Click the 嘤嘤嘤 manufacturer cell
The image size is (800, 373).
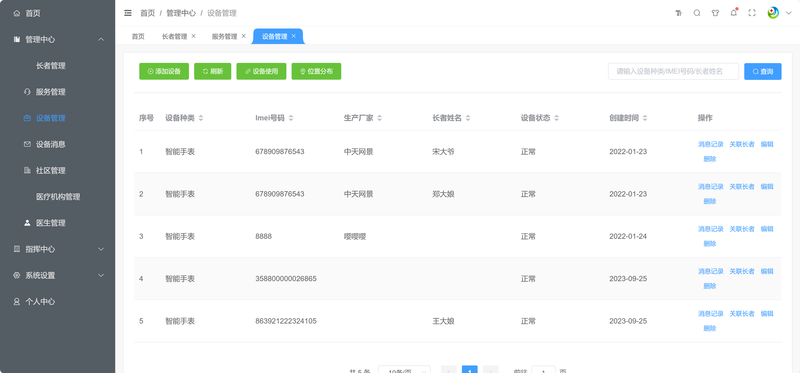pos(355,236)
